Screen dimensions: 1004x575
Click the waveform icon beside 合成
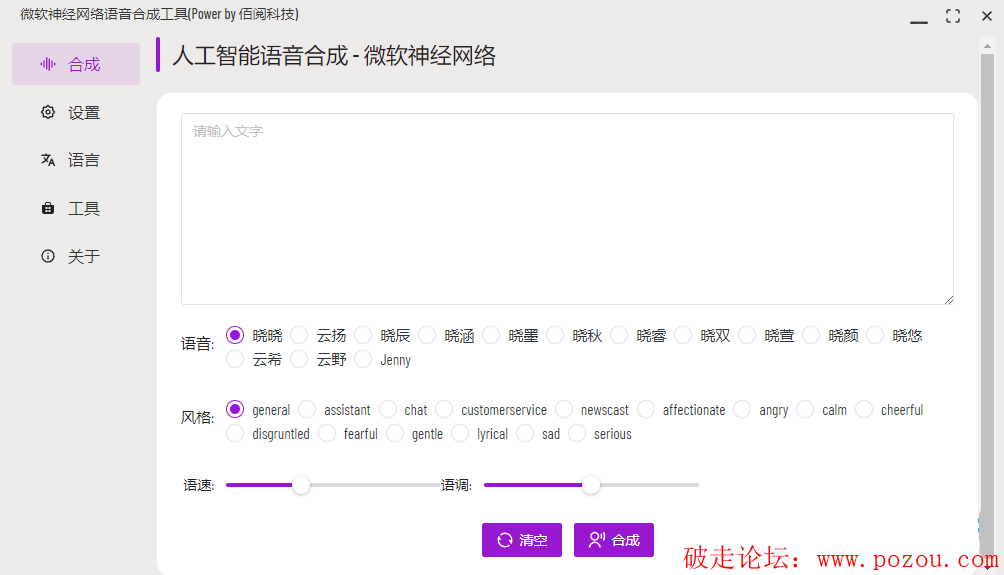tap(48, 64)
